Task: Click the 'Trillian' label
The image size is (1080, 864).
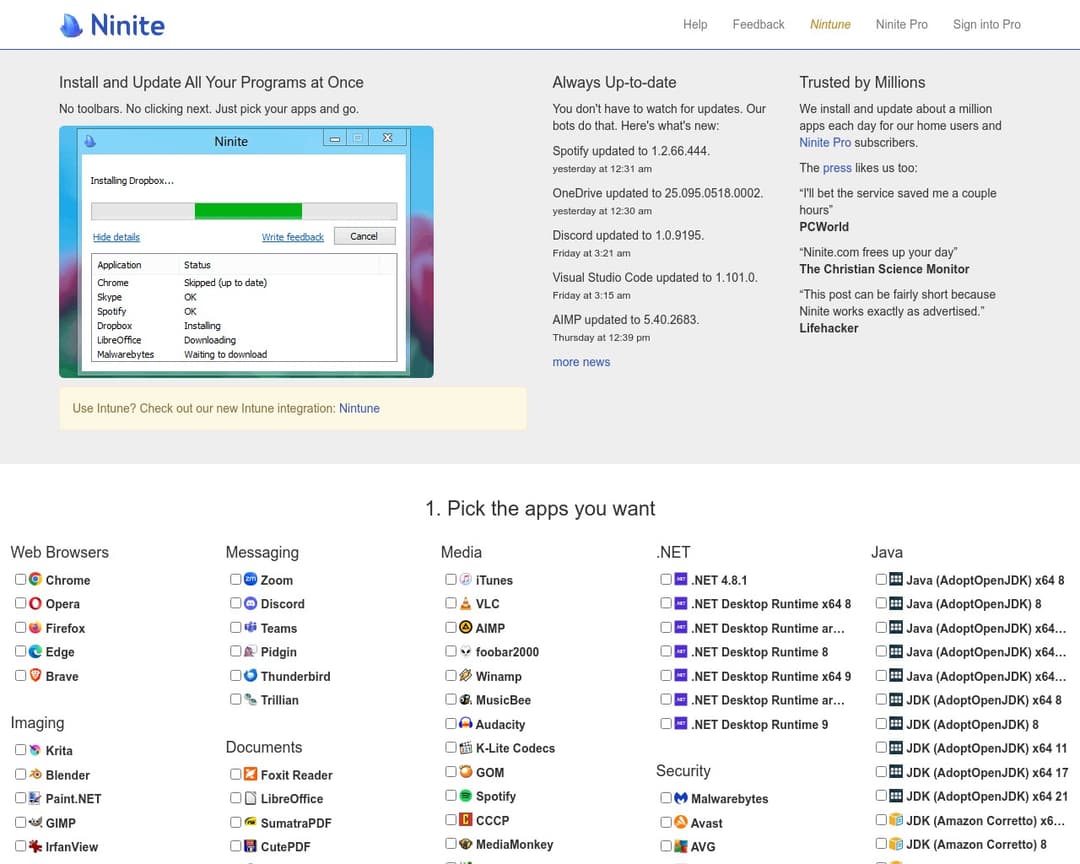Action: click(x=280, y=699)
